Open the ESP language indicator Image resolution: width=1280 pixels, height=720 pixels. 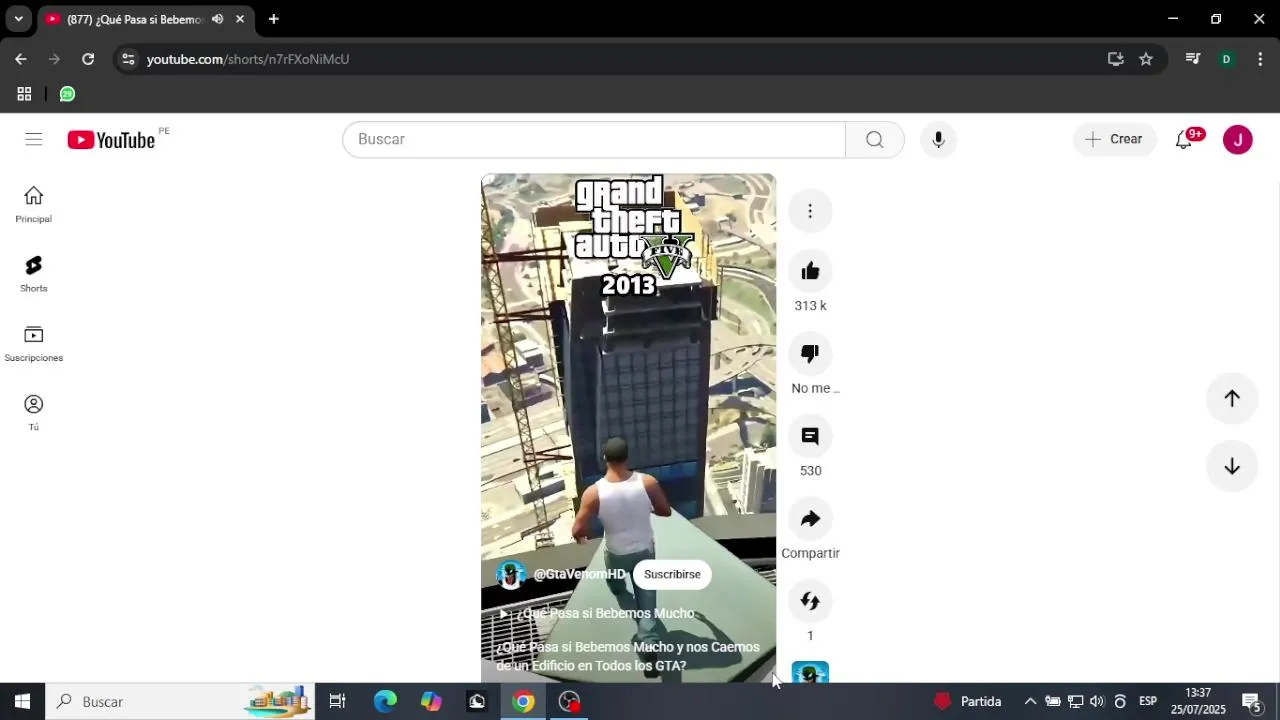pos(1148,702)
